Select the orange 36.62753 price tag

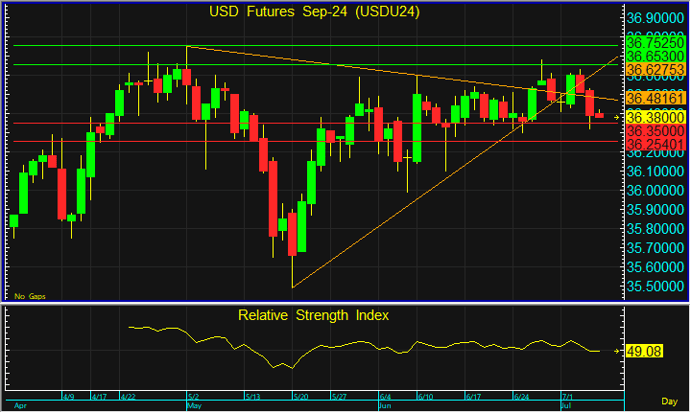point(653,70)
